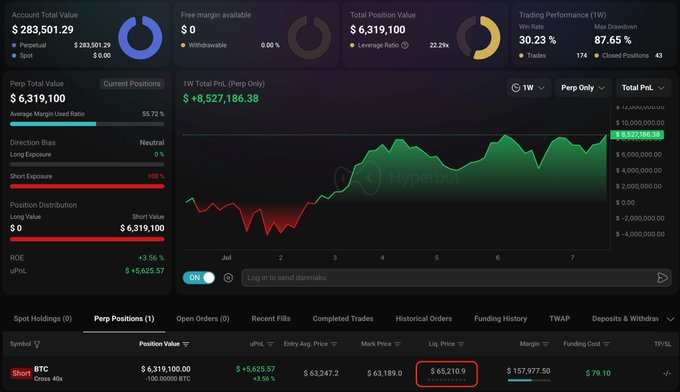Click the Average Margin Used Ratio bar

pyautogui.click(x=87, y=124)
